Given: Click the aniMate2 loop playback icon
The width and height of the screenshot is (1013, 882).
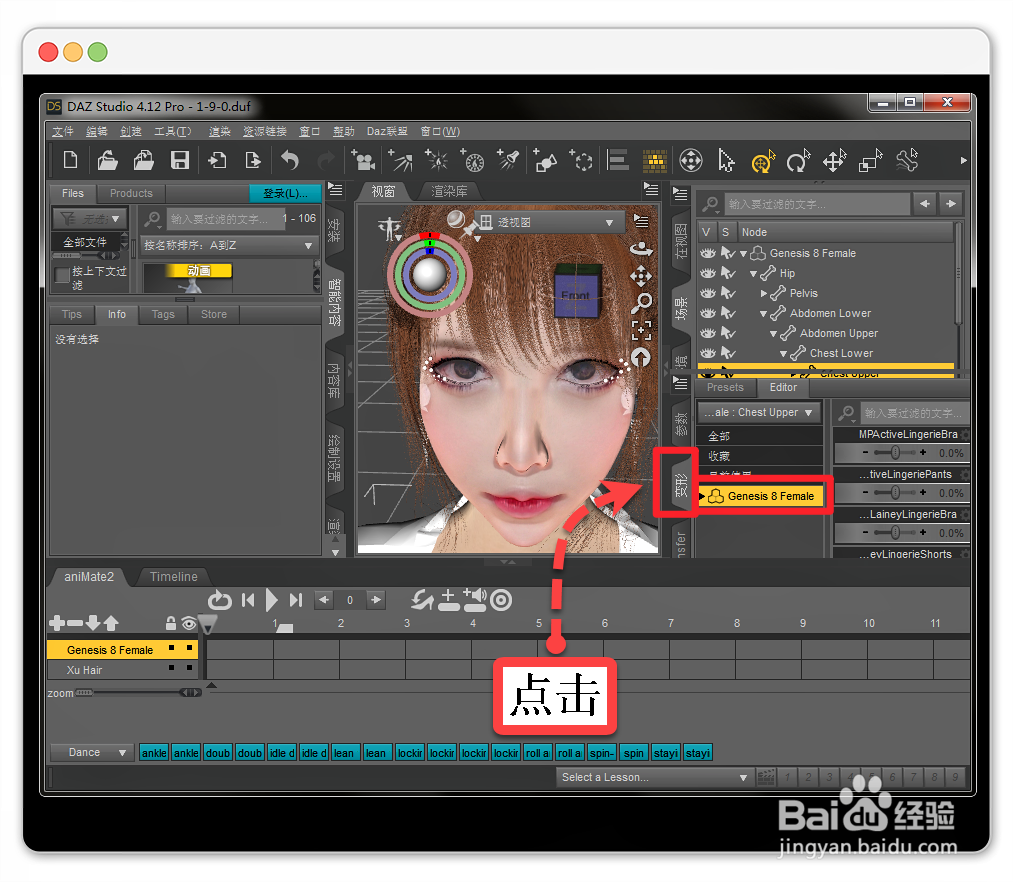Looking at the screenshot, I should point(220,600).
